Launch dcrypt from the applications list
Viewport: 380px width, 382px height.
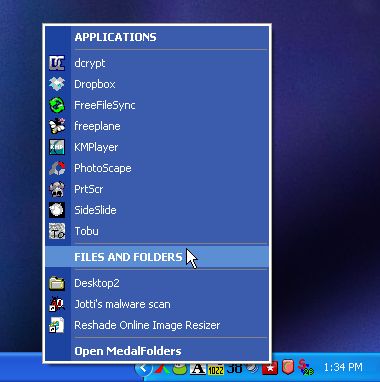[157, 63]
